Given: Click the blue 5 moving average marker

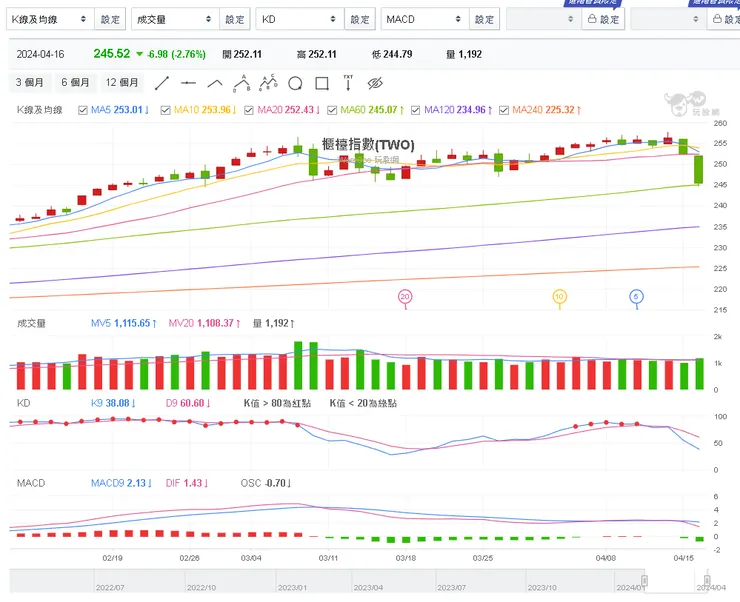Looking at the screenshot, I should point(636,297).
